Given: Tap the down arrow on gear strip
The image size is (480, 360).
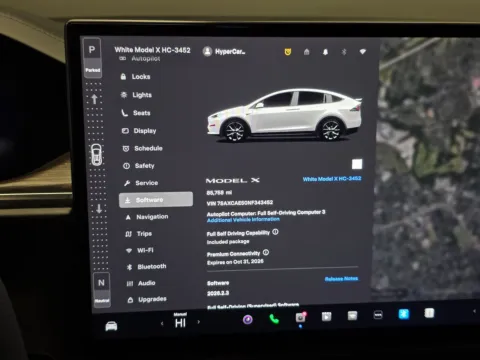Looking at the screenshot, I should point(99,209).
